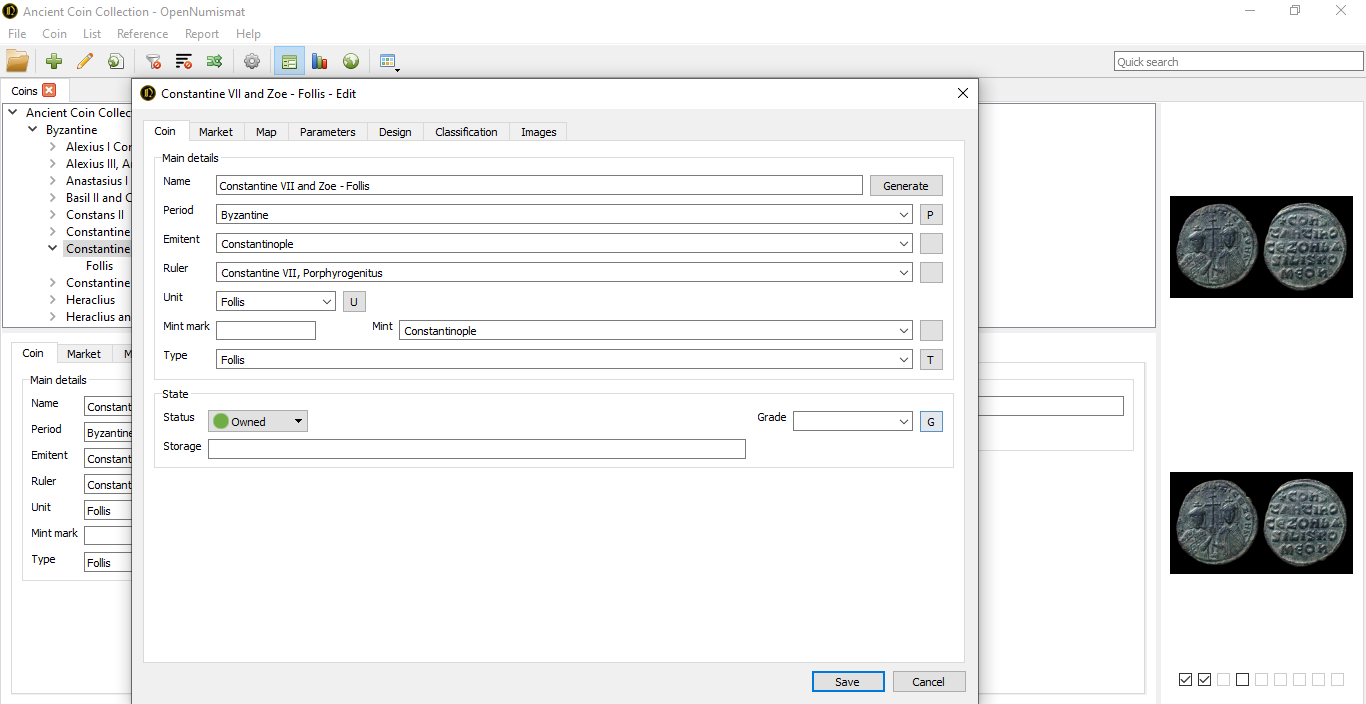Toggle the second checked image checkbox
The height and width of the screenshot is (704, 1366).
(x=1204, y=680)
